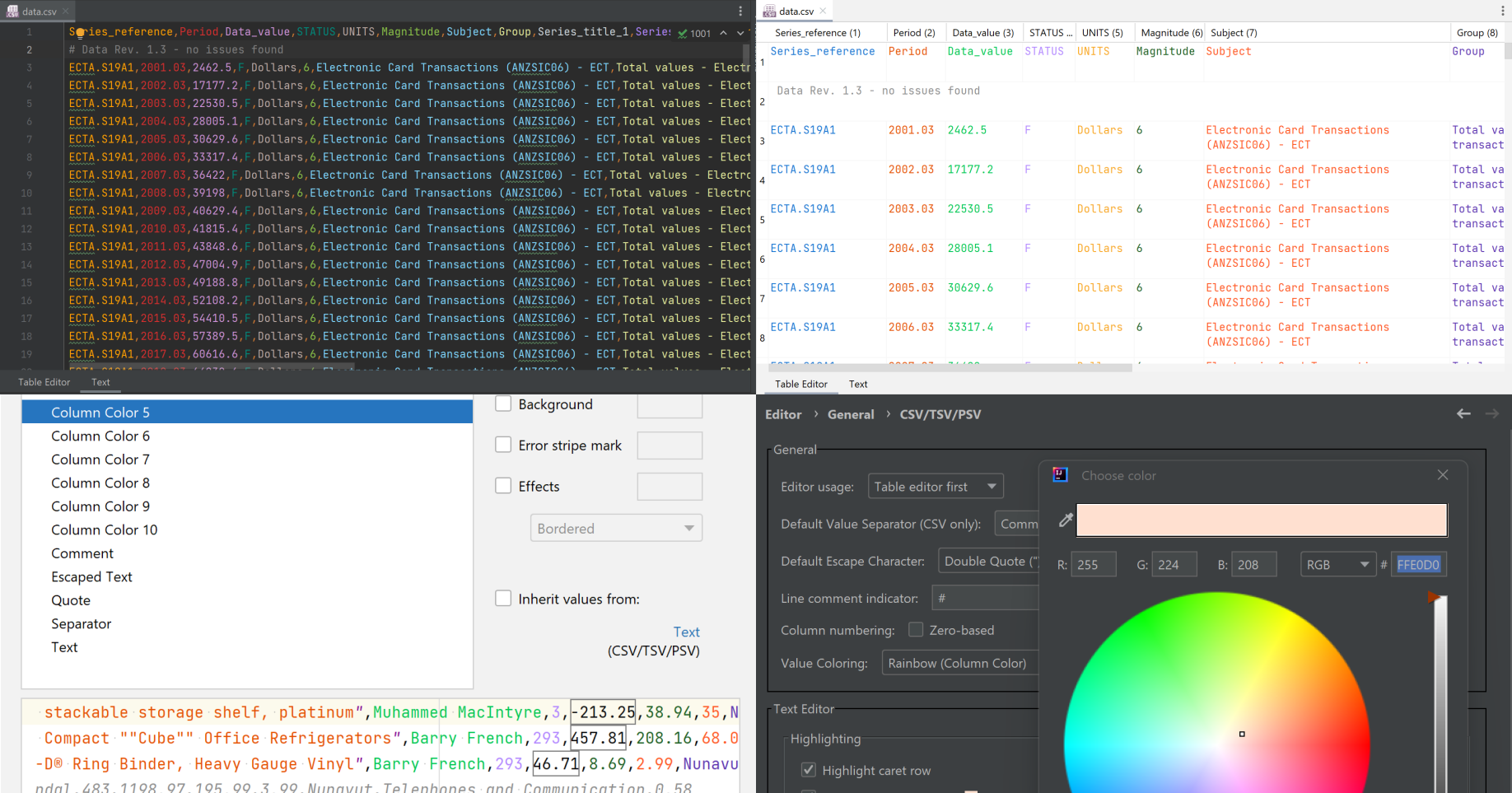Click the Data_value (3) column header

coord(983,33)
